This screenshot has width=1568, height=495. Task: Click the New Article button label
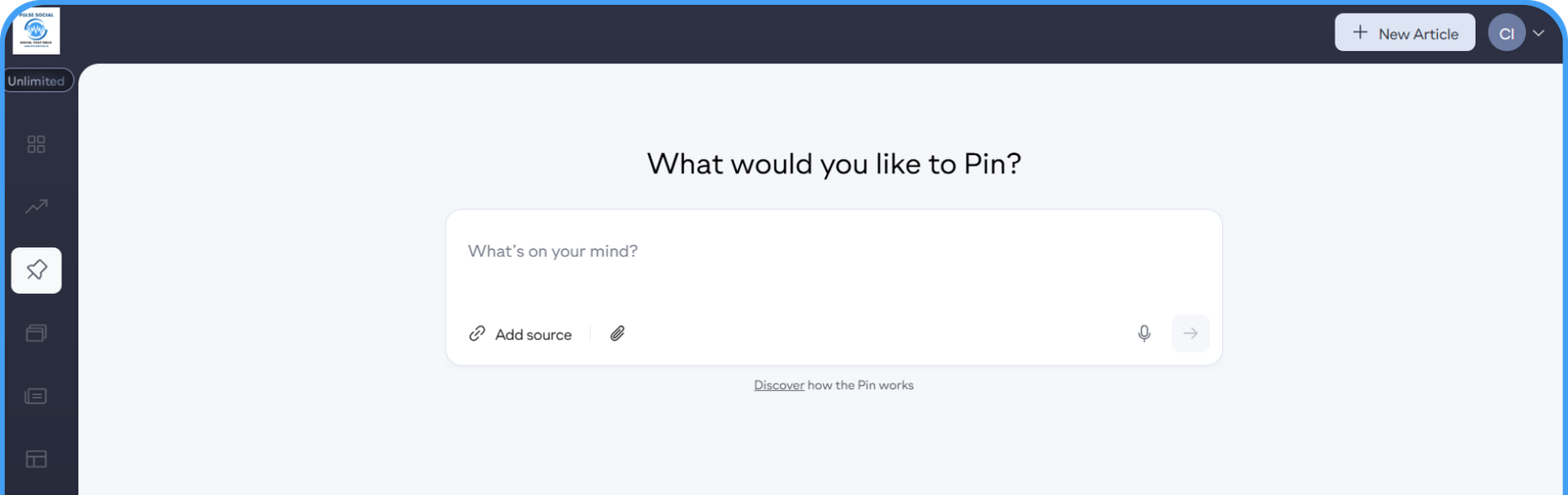click(1418, 34)
